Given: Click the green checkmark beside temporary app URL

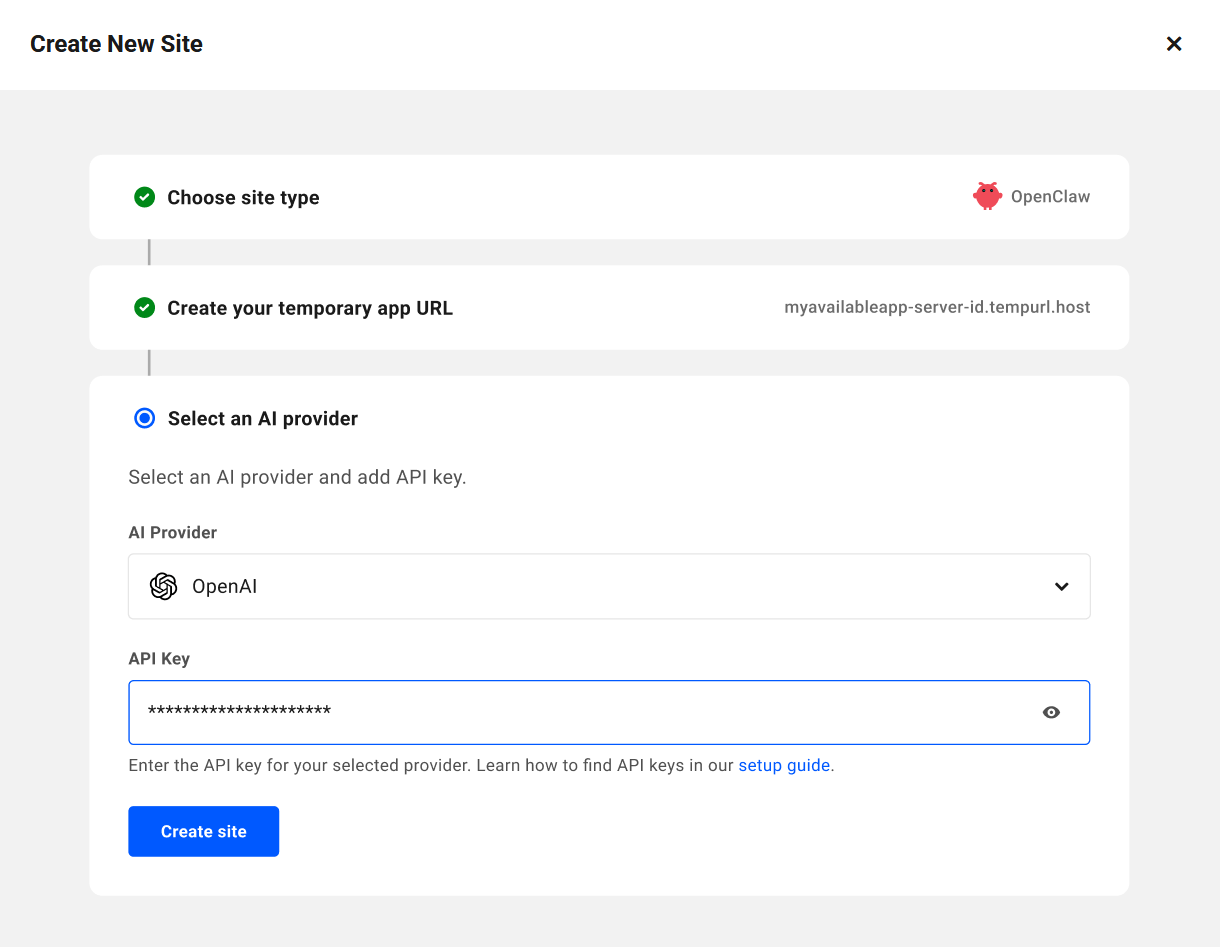Looking at the screenshot, I should tap(145, 308).
